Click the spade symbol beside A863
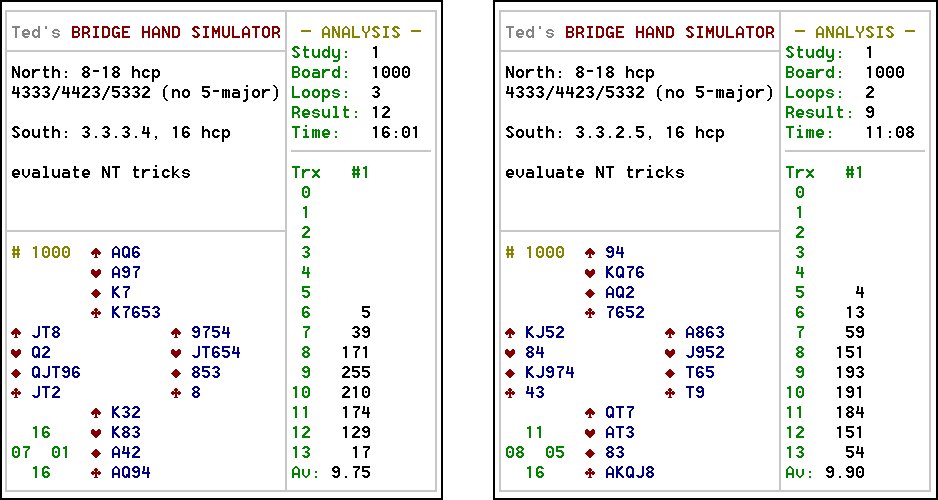The height and width of the screenshot is (500, 938). 670,333
